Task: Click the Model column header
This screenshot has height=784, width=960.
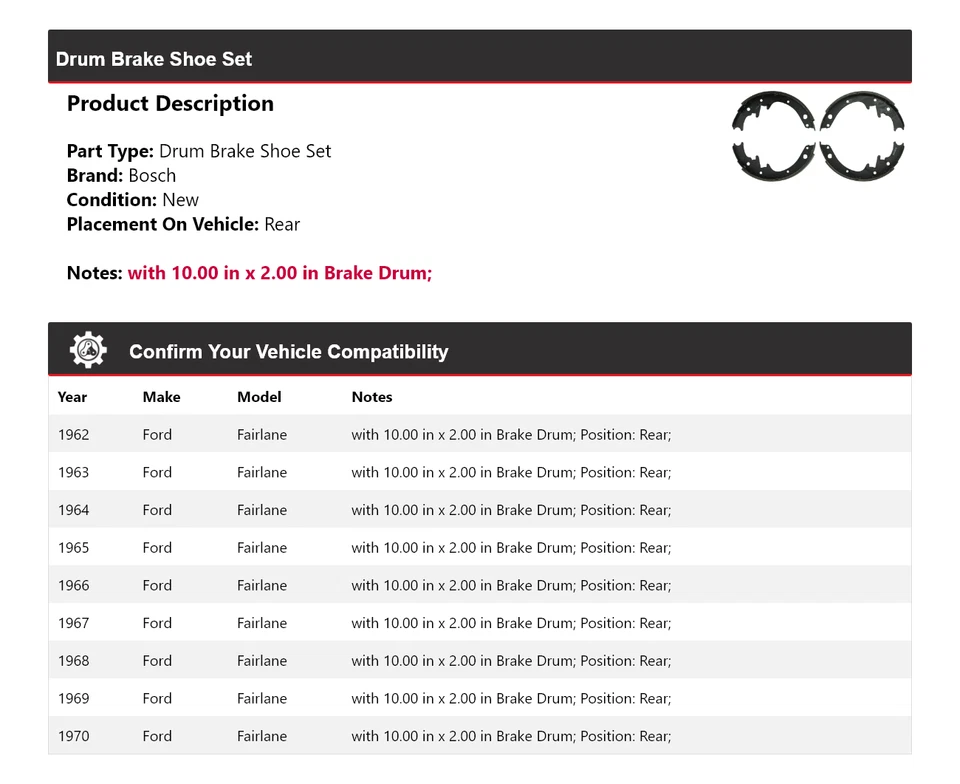Action: click(x=259, y=397)
